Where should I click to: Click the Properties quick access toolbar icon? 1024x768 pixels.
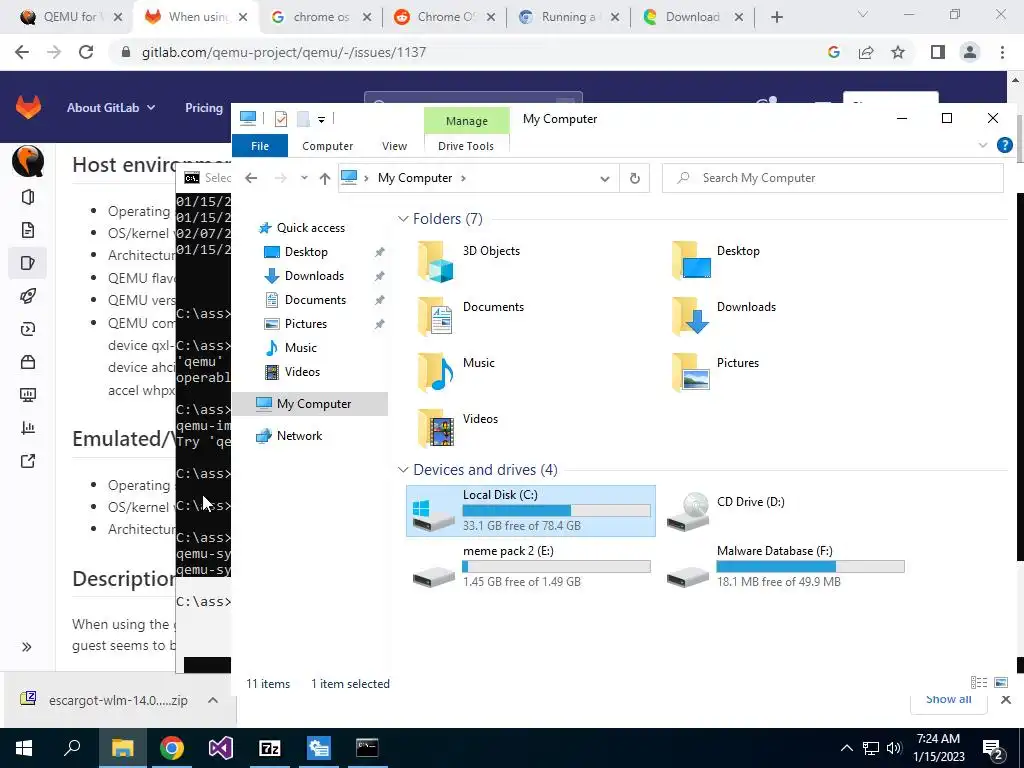pyautogui.click(x=281, y=118)
